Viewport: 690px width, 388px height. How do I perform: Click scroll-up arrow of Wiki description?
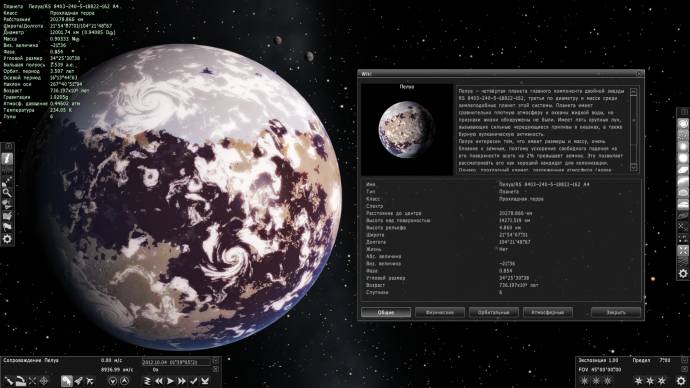click(634, 92)
